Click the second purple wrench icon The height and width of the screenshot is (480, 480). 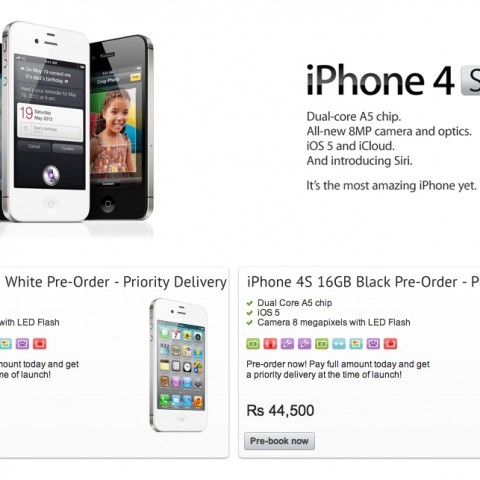304,344
